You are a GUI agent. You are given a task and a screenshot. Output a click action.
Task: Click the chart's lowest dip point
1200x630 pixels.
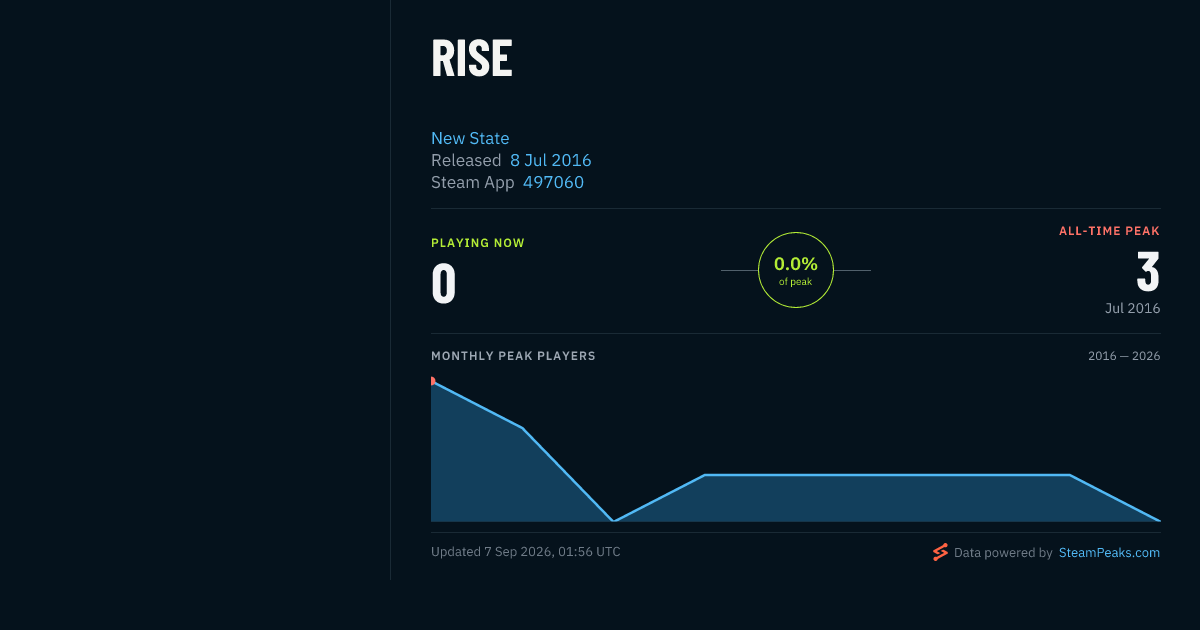coord(614,521)
